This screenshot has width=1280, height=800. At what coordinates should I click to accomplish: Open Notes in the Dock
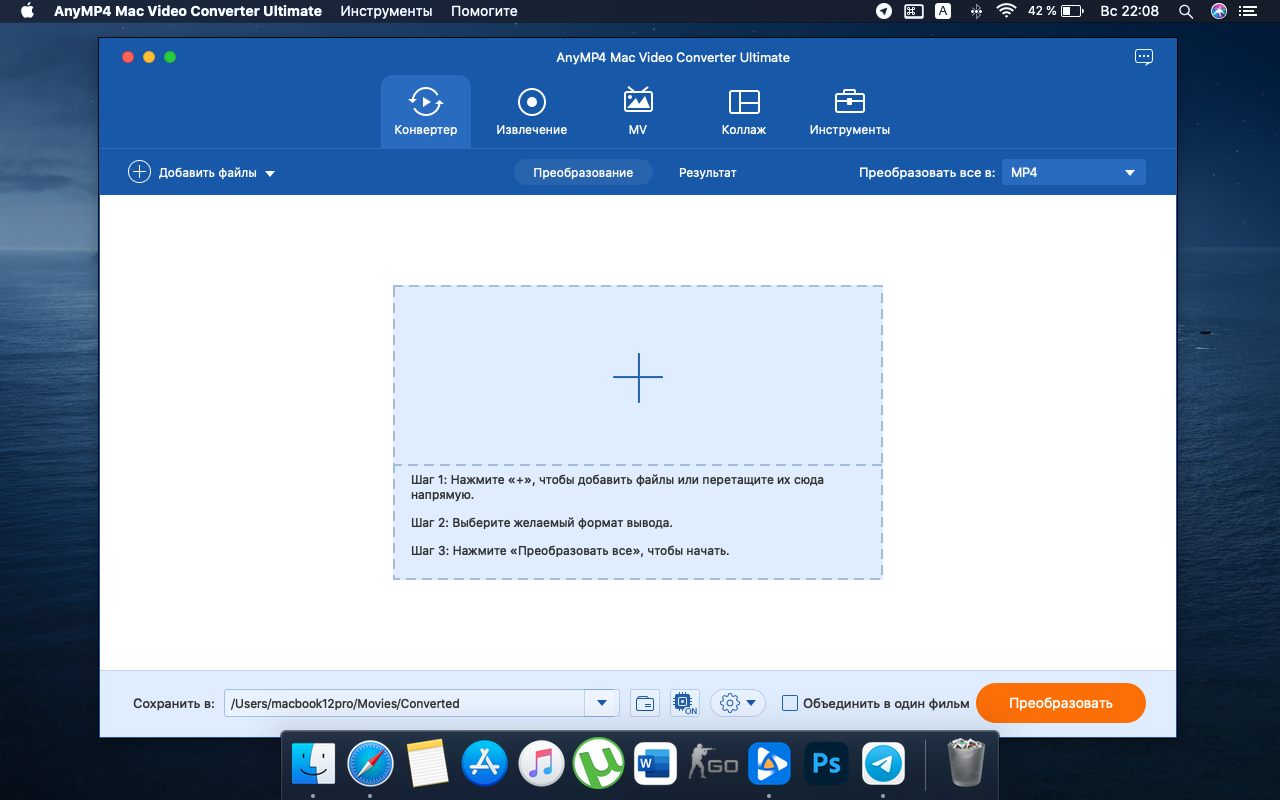tap(427, 765)
